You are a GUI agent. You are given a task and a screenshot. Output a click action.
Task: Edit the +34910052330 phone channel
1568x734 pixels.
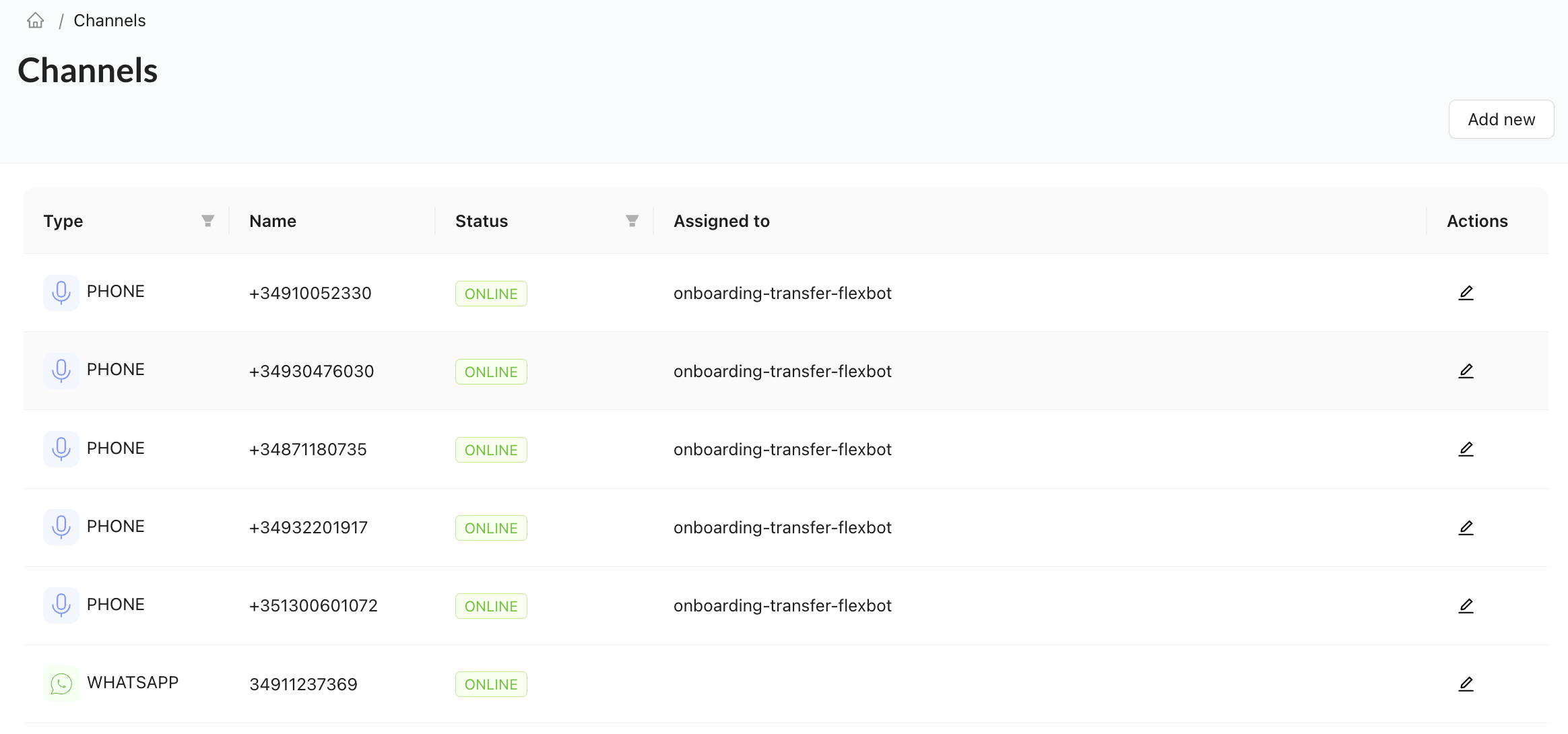point(1466,293)
